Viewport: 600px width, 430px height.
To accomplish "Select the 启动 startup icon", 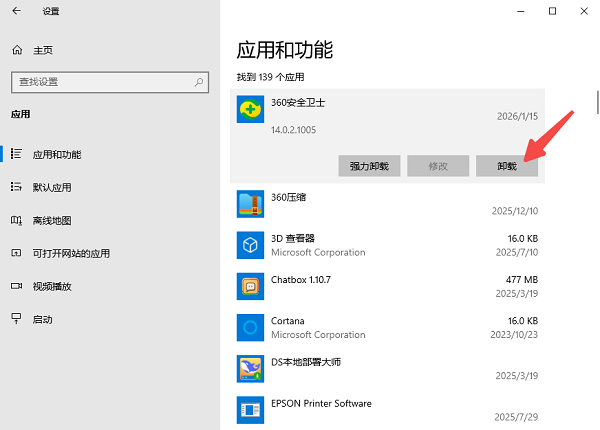I will pyautogui.click(x=16, y=319).
